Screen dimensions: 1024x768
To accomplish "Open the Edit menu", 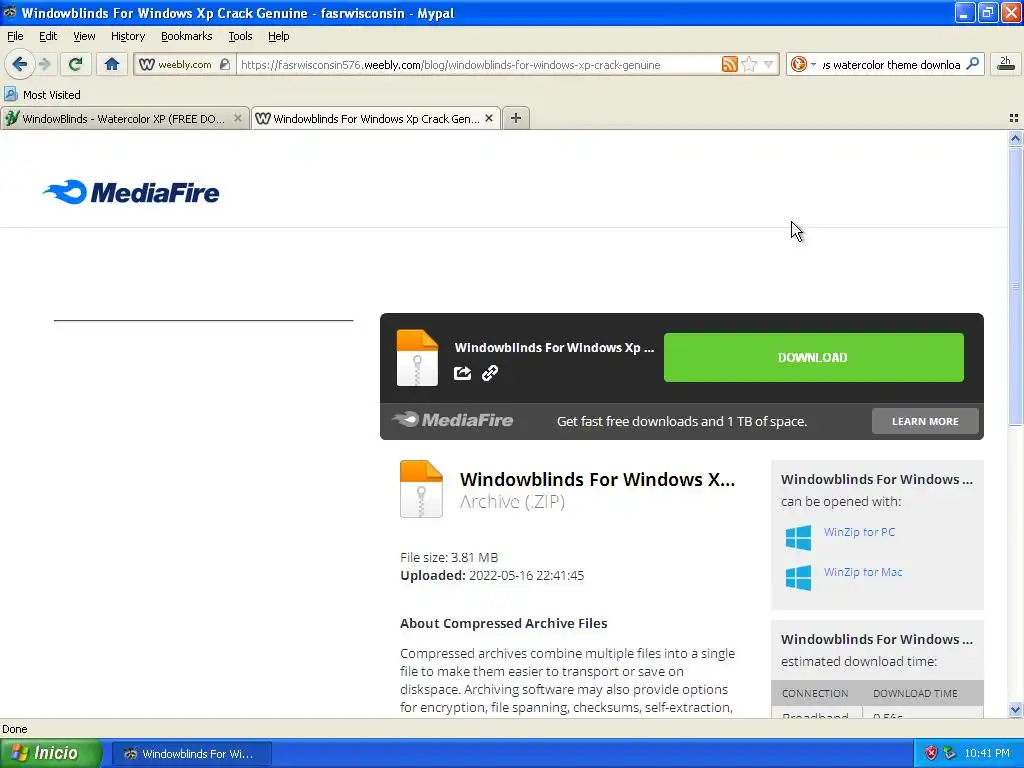I will pyautogui.click(x=48, y=36).
